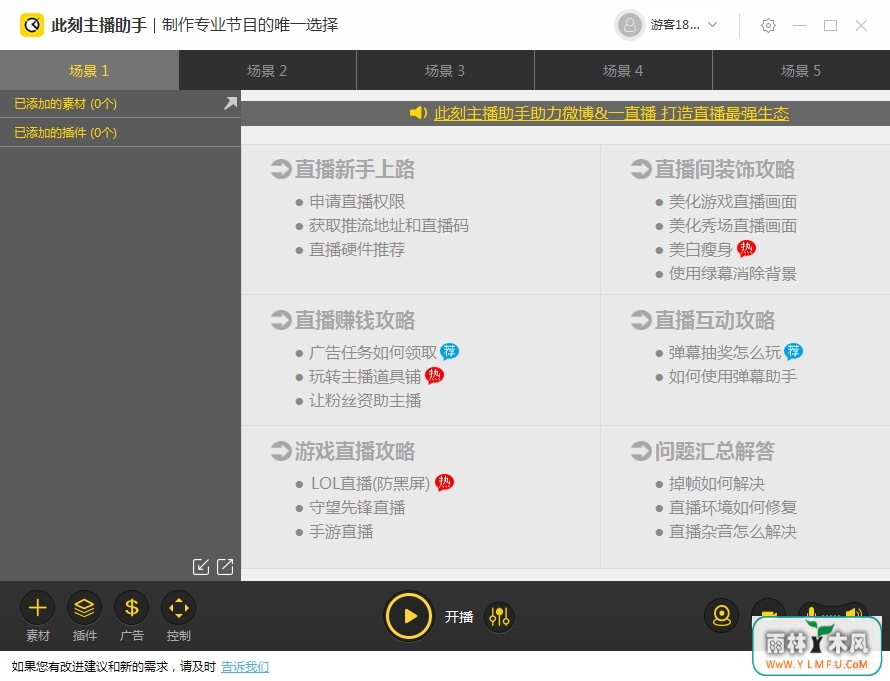Click the 游戏直播攻略 section heading

tap(354, 451)
